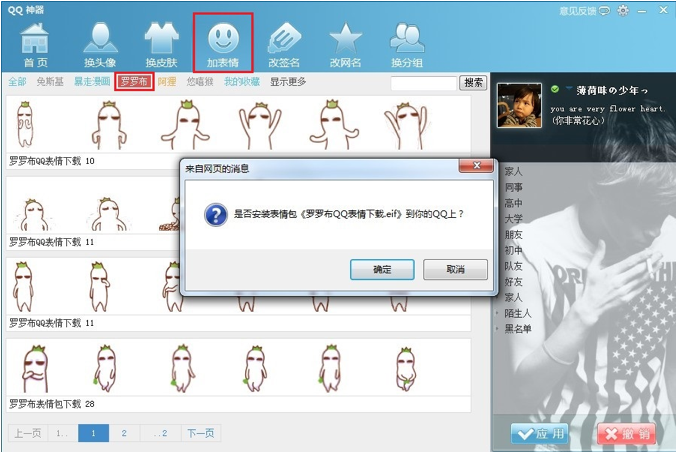This screenshot has height=453, width=678.
Task: Select the 朋友 contact group
Action: point(513,235)
